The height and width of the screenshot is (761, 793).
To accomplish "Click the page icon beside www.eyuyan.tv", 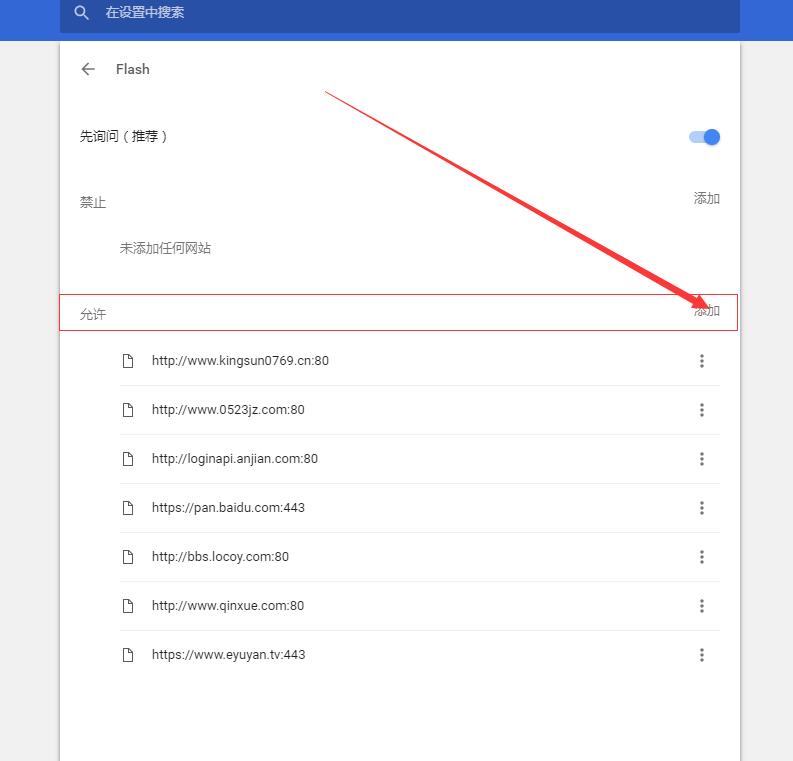I will (x=128, y=655).
